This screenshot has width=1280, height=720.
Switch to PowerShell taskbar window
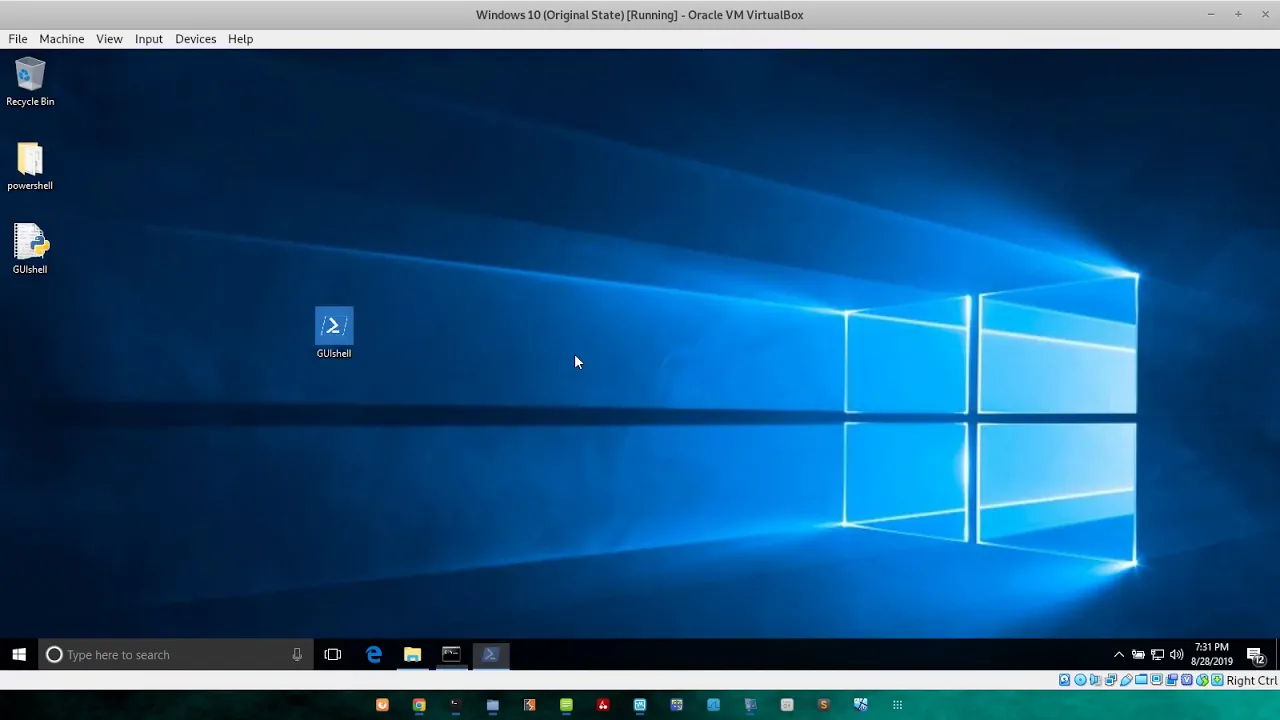click(490, 655)
